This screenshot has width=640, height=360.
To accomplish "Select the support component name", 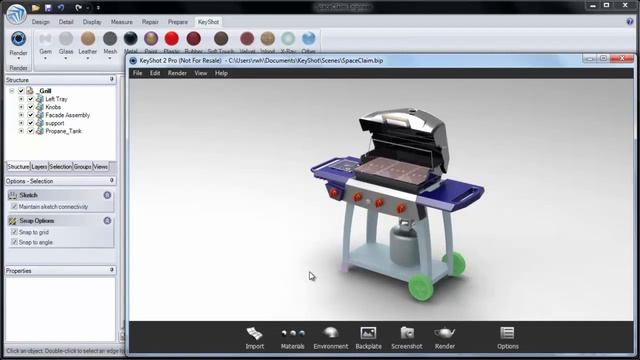I will pos(55,123).
